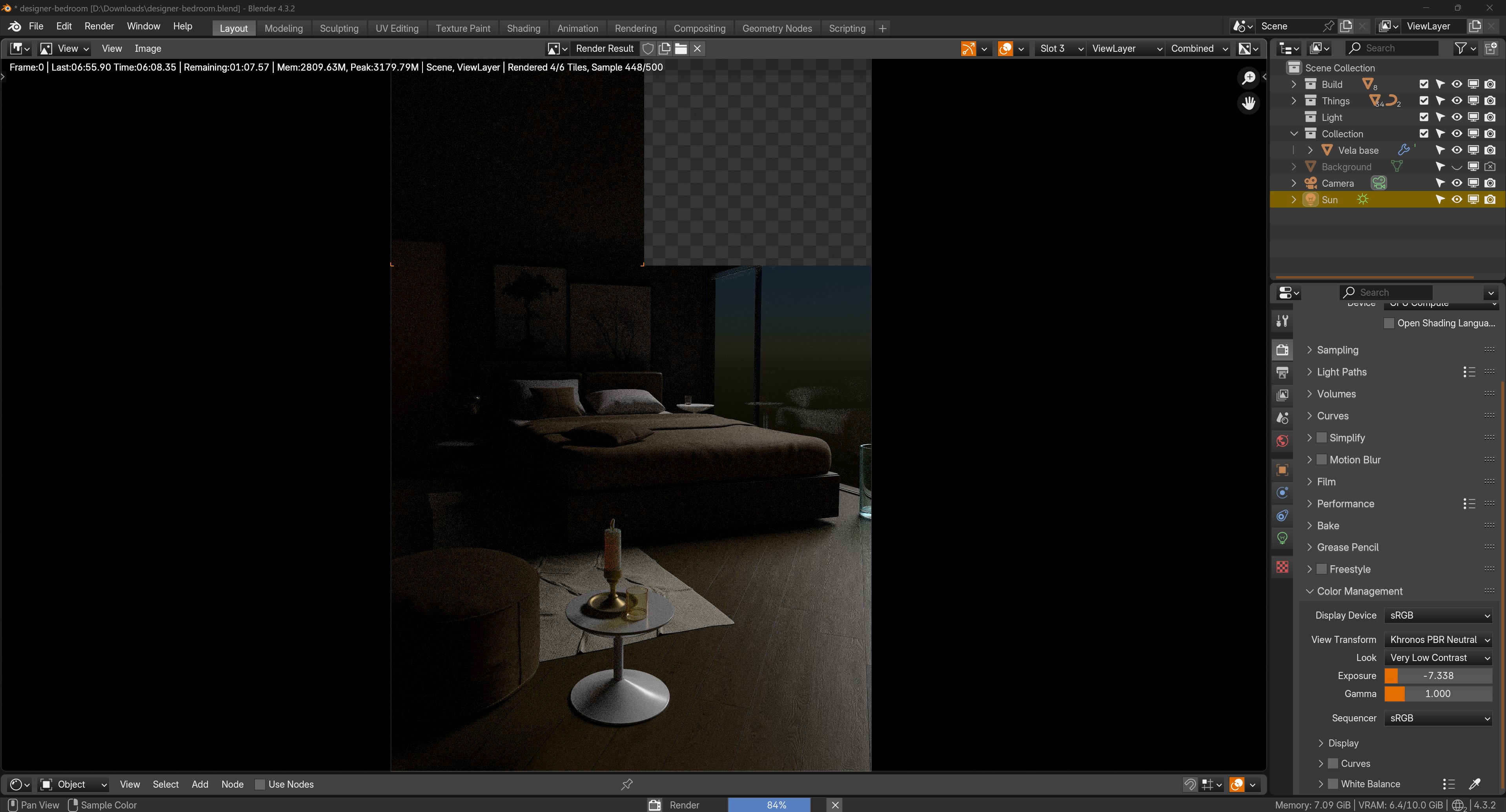The height and width of the screenshot is (812, 1506).
Task: Create a new collection in the outliner
Action: coord(1490,48)
